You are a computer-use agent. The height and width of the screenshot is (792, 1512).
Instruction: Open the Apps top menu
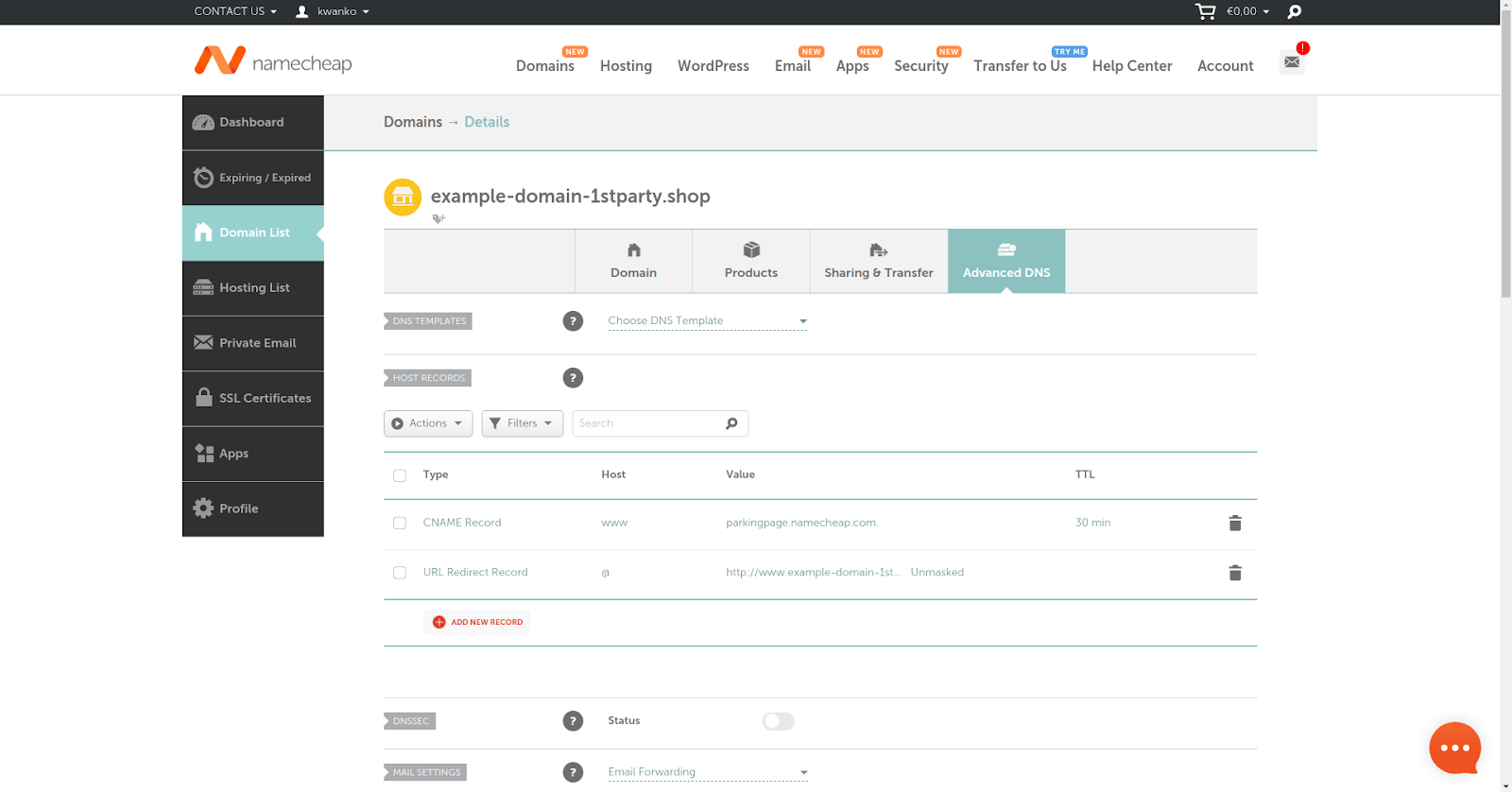coord(852,65)
